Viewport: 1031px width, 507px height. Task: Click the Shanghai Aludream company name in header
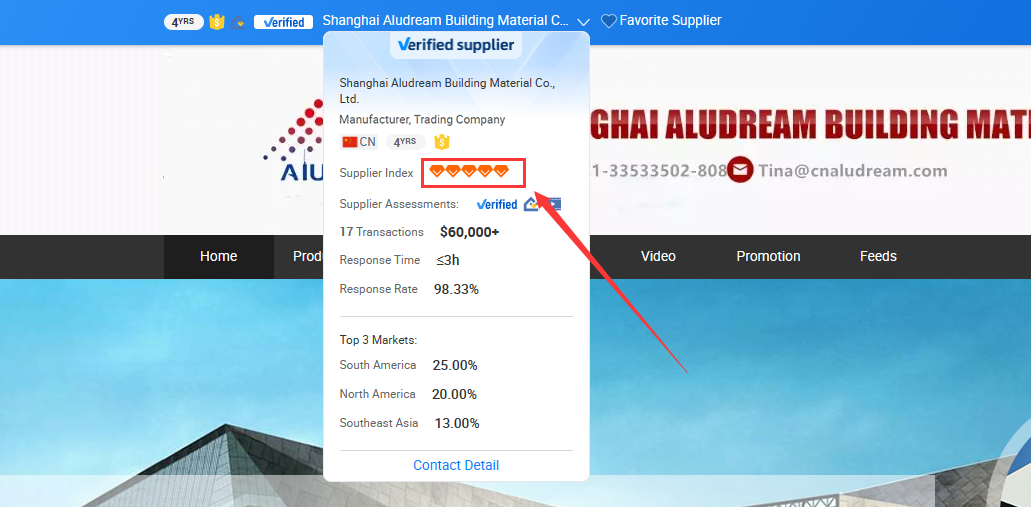(445, 20)
